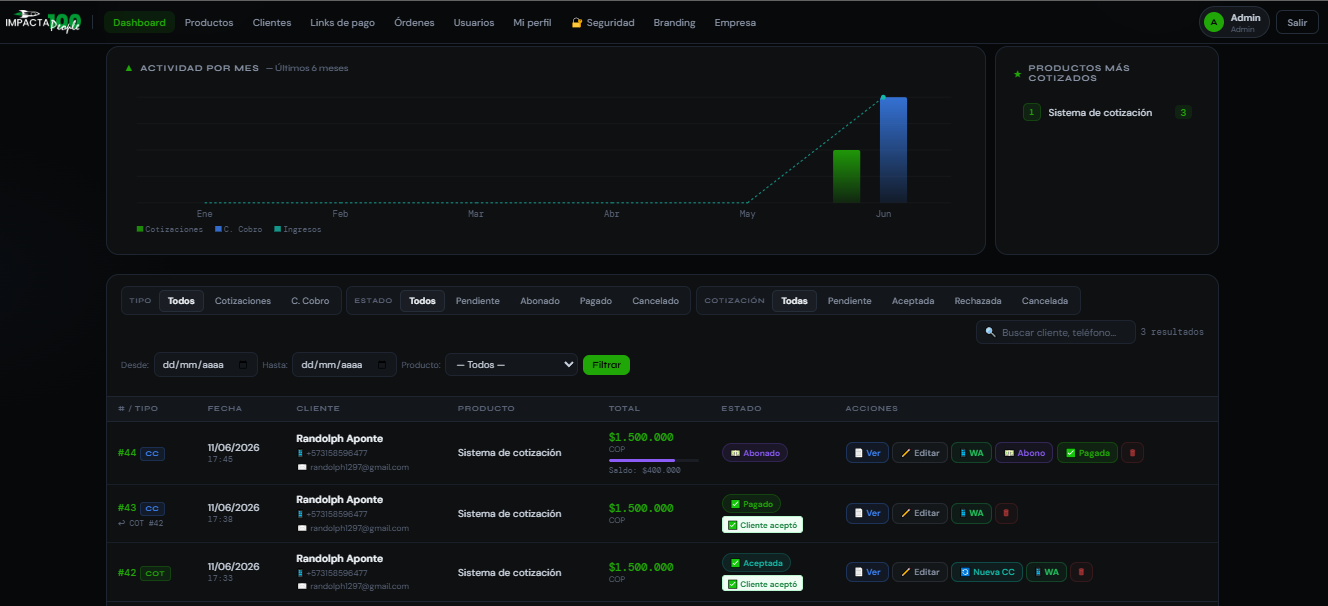Focus the Hasta date field
This screenshot has width=1328, height=606.
[344, 365]
